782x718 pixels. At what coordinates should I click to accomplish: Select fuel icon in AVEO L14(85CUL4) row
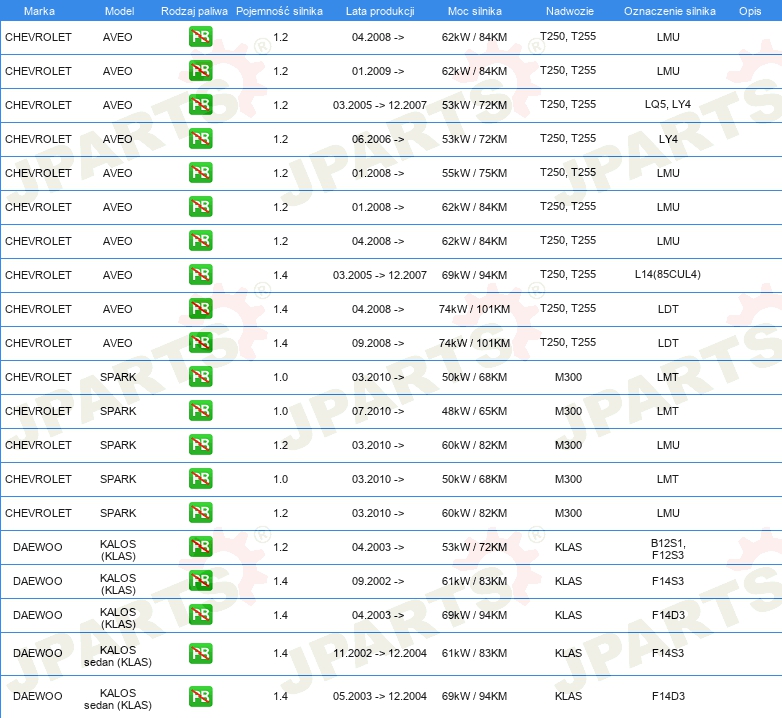tap(200, 275)
